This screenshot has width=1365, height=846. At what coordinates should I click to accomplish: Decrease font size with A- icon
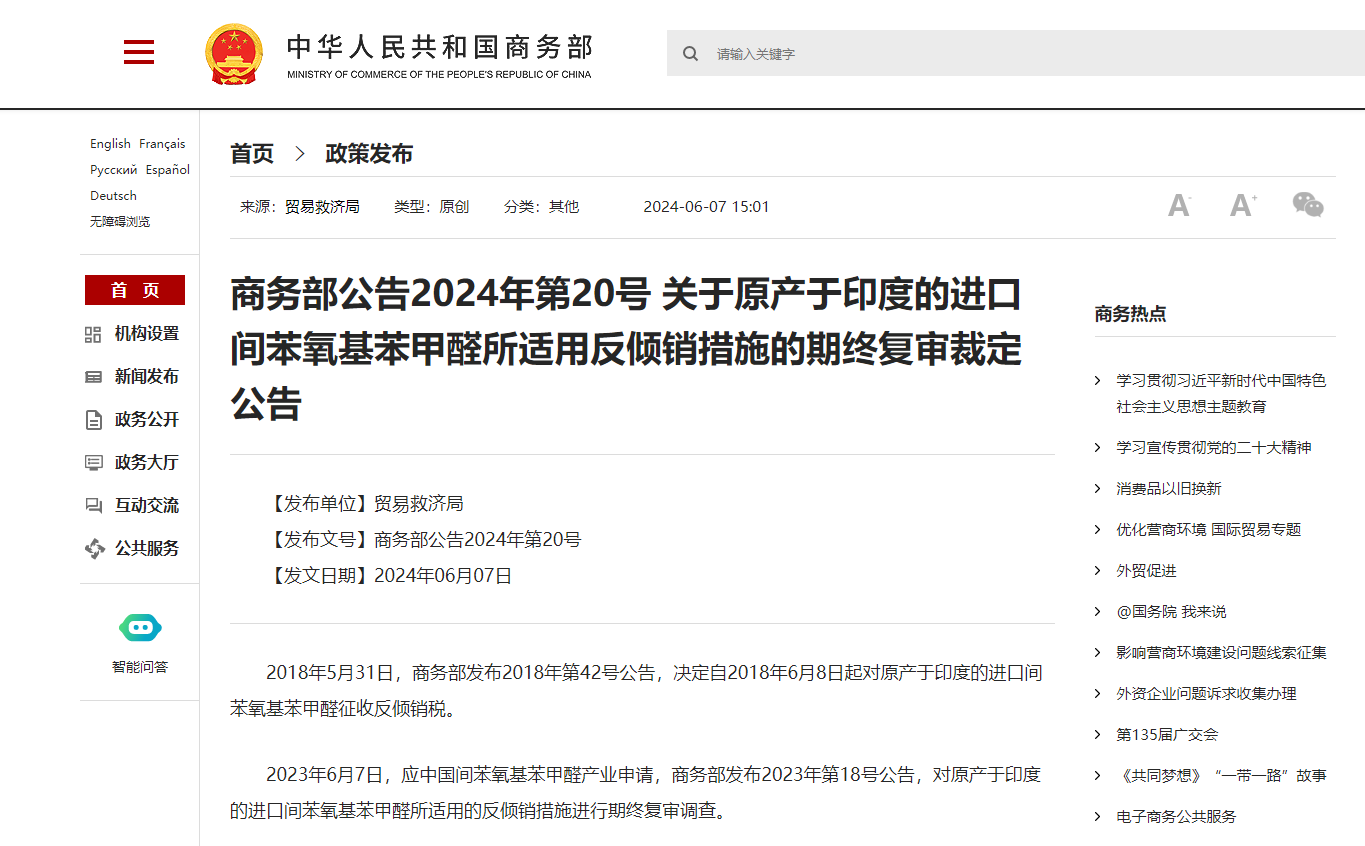coord(1180,206)
